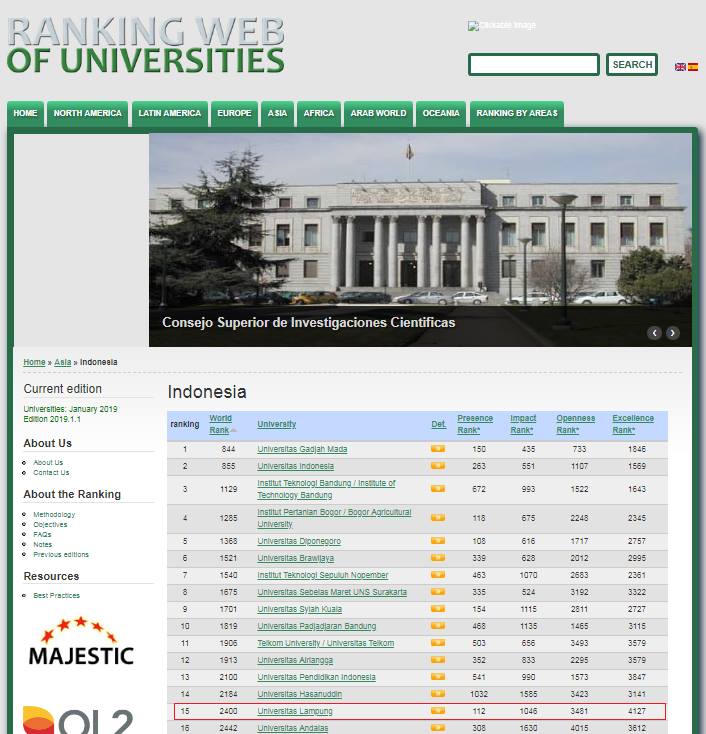706x734 pixels.
Task: Open Contact Us sidebar link
Action: [51, 473]
